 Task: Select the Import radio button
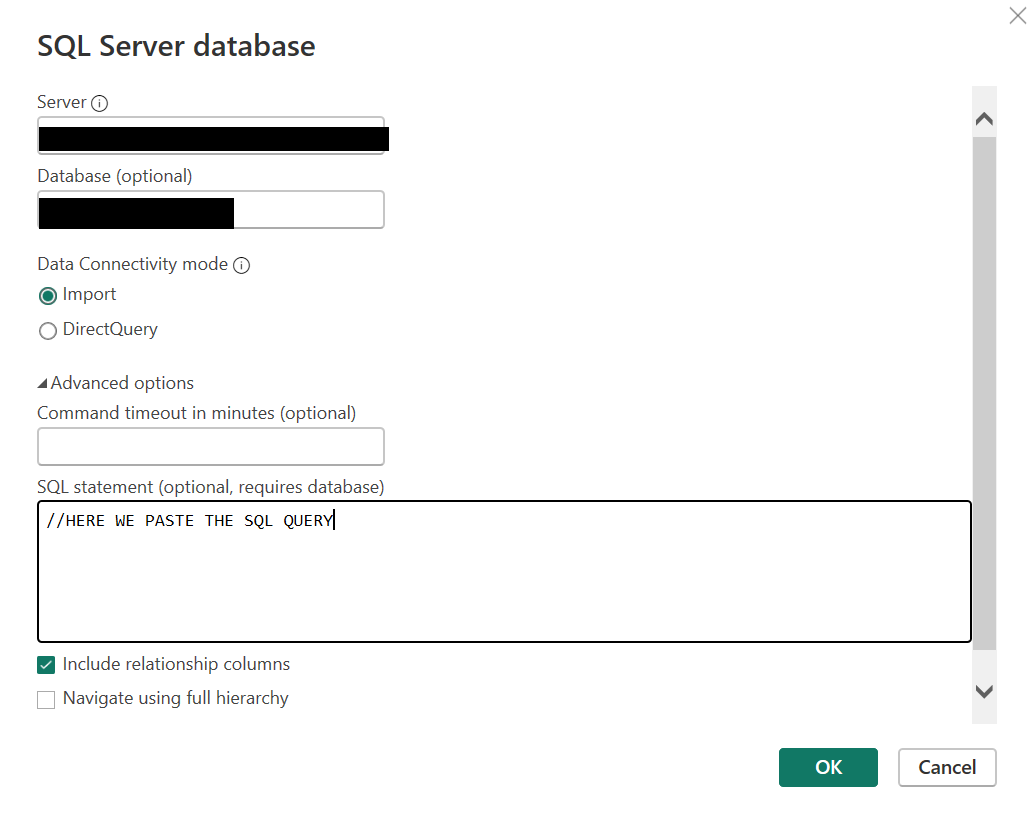click(48, 296)
